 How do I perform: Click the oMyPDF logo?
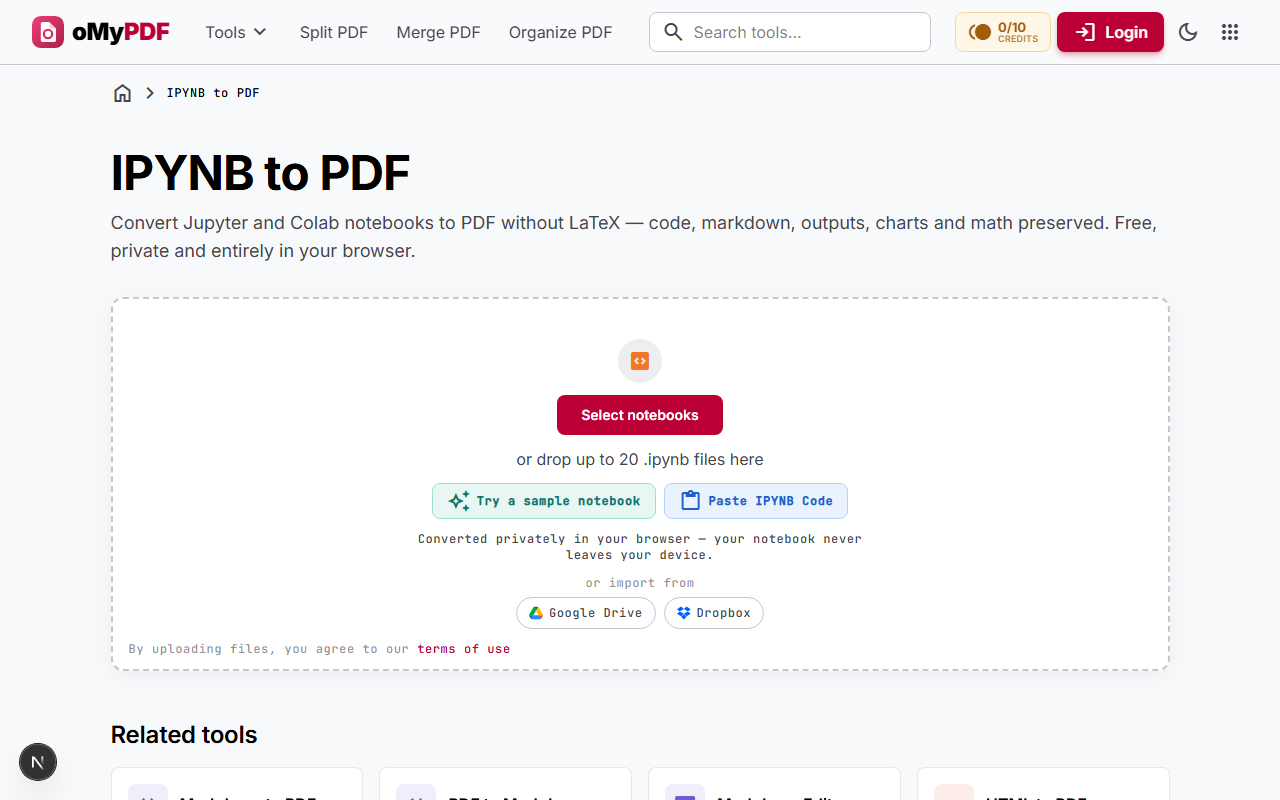coord(101,32)
